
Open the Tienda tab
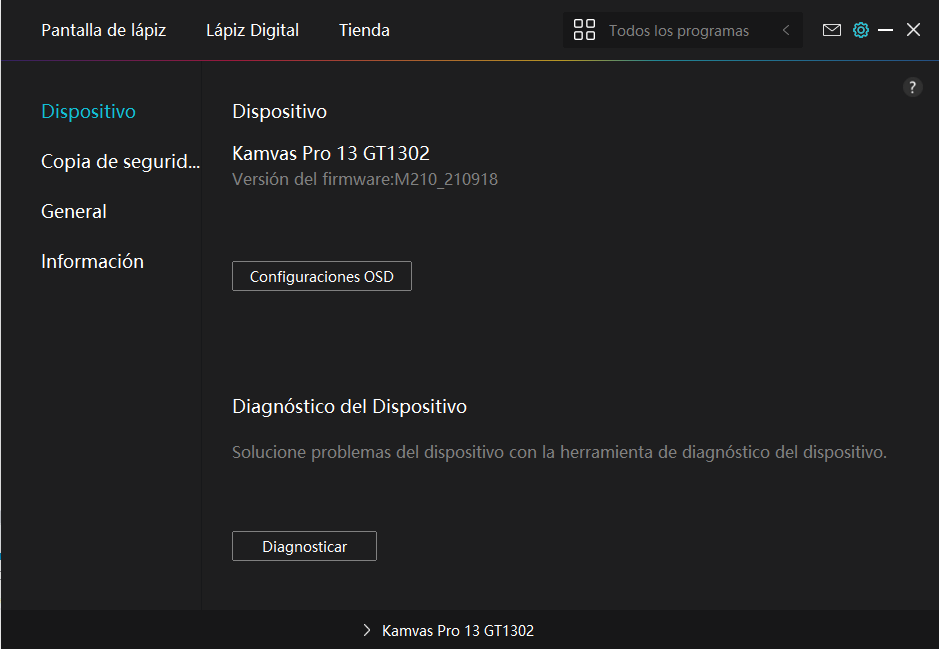[x=364, y=30]
